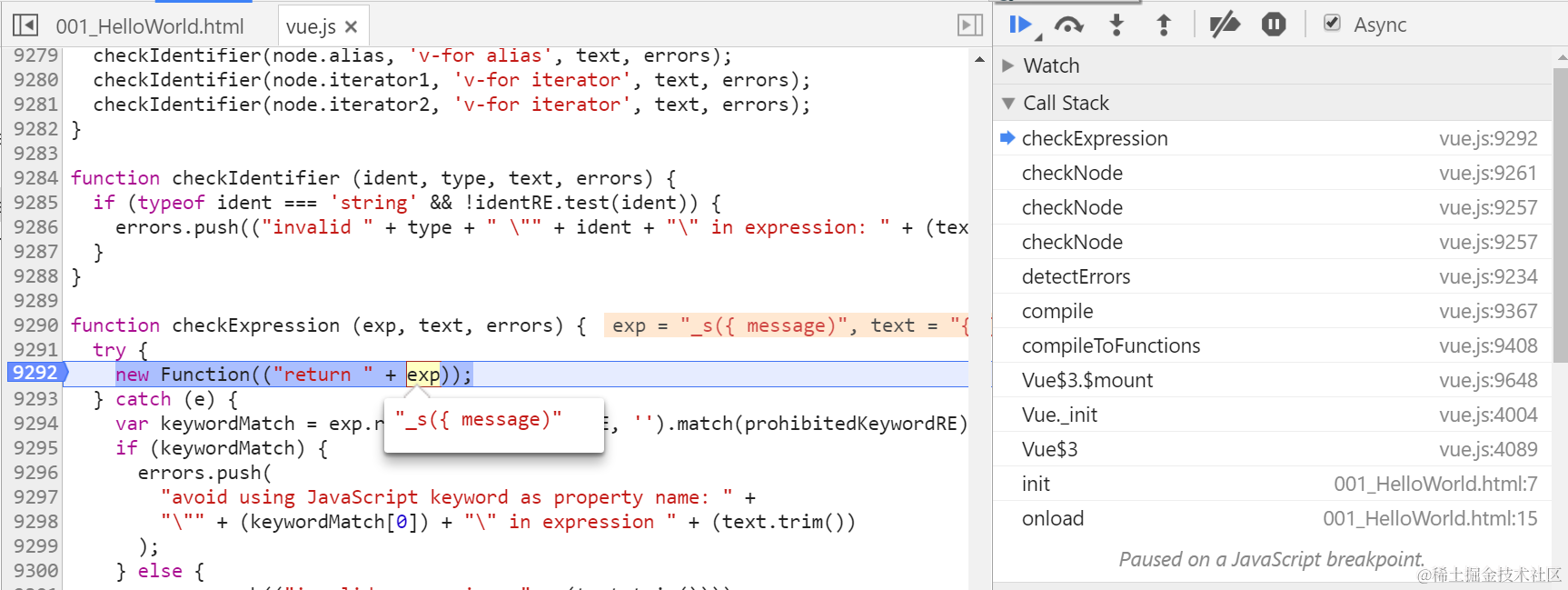This screenshot has height=590, width=1568.
Task: Click the debugger pane vertical scrollbar
Action: click(x=1560, y=214)
